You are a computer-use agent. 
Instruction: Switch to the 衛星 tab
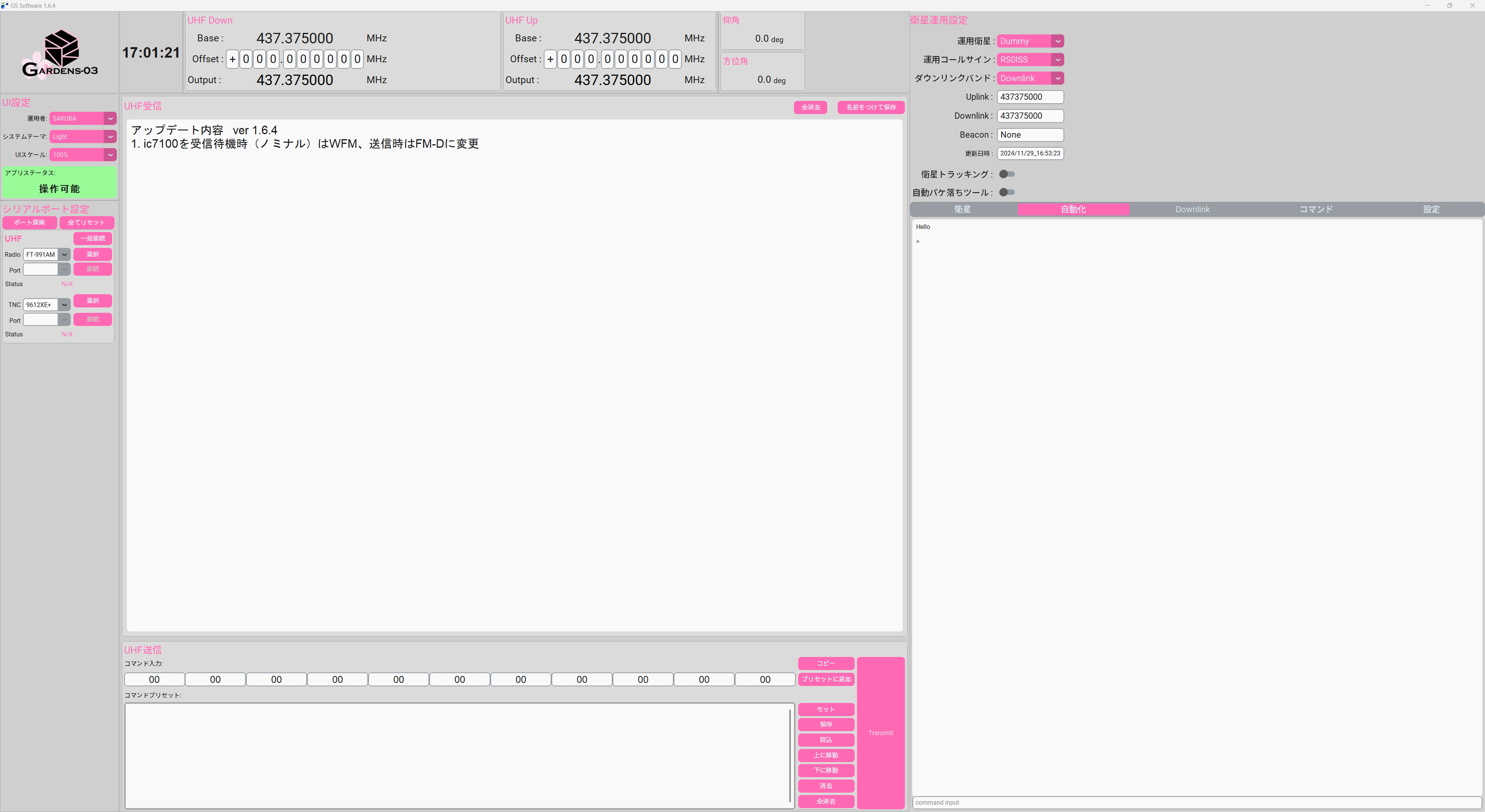tap(963, 209)
